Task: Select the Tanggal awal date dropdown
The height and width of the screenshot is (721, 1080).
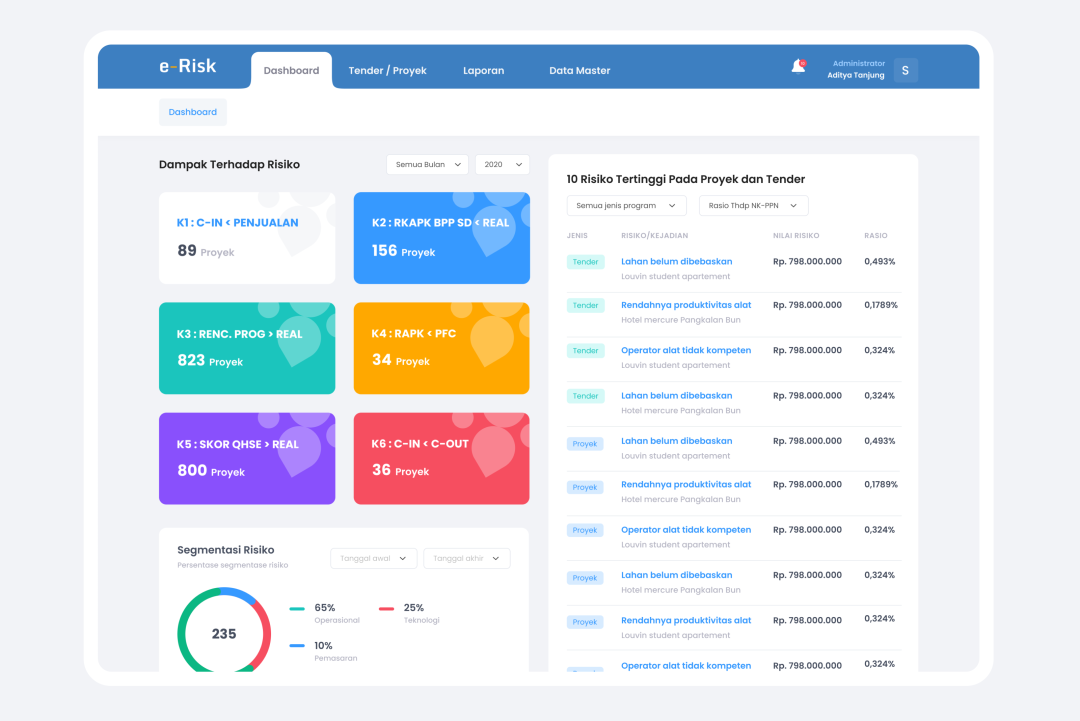Action: coord(374,558)
